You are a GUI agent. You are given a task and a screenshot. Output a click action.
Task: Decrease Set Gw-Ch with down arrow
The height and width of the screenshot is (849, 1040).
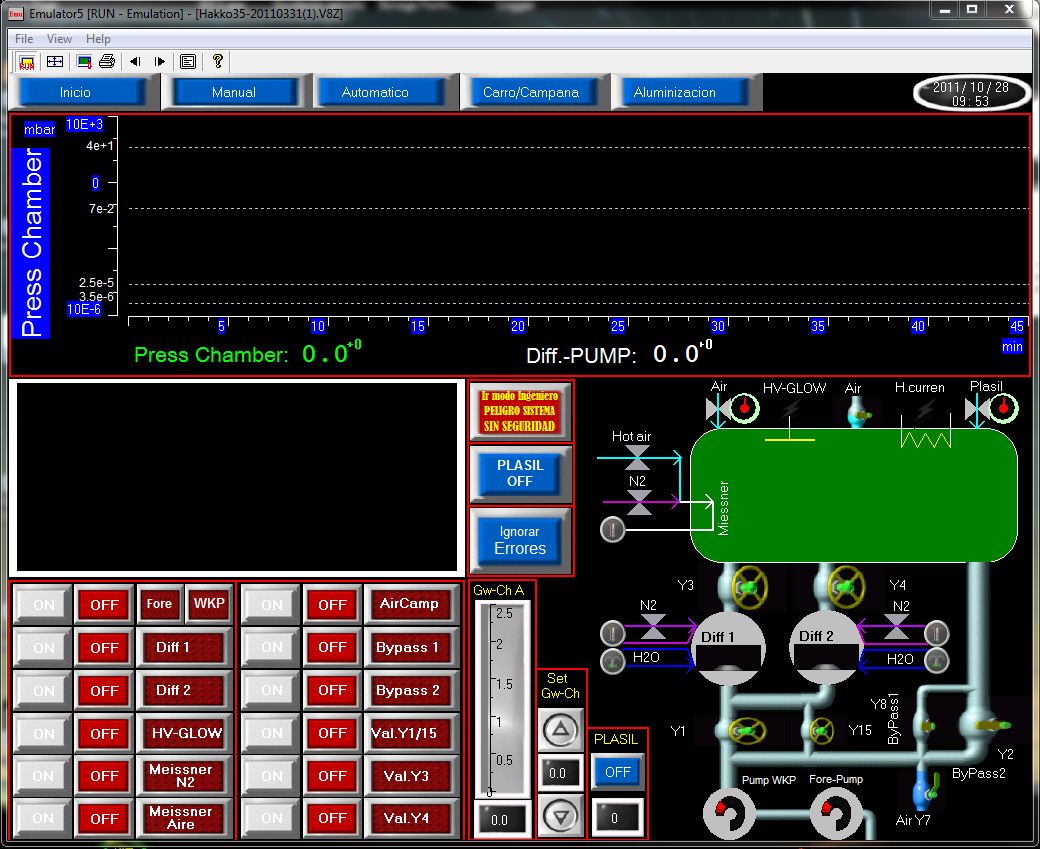pos(561,815)
